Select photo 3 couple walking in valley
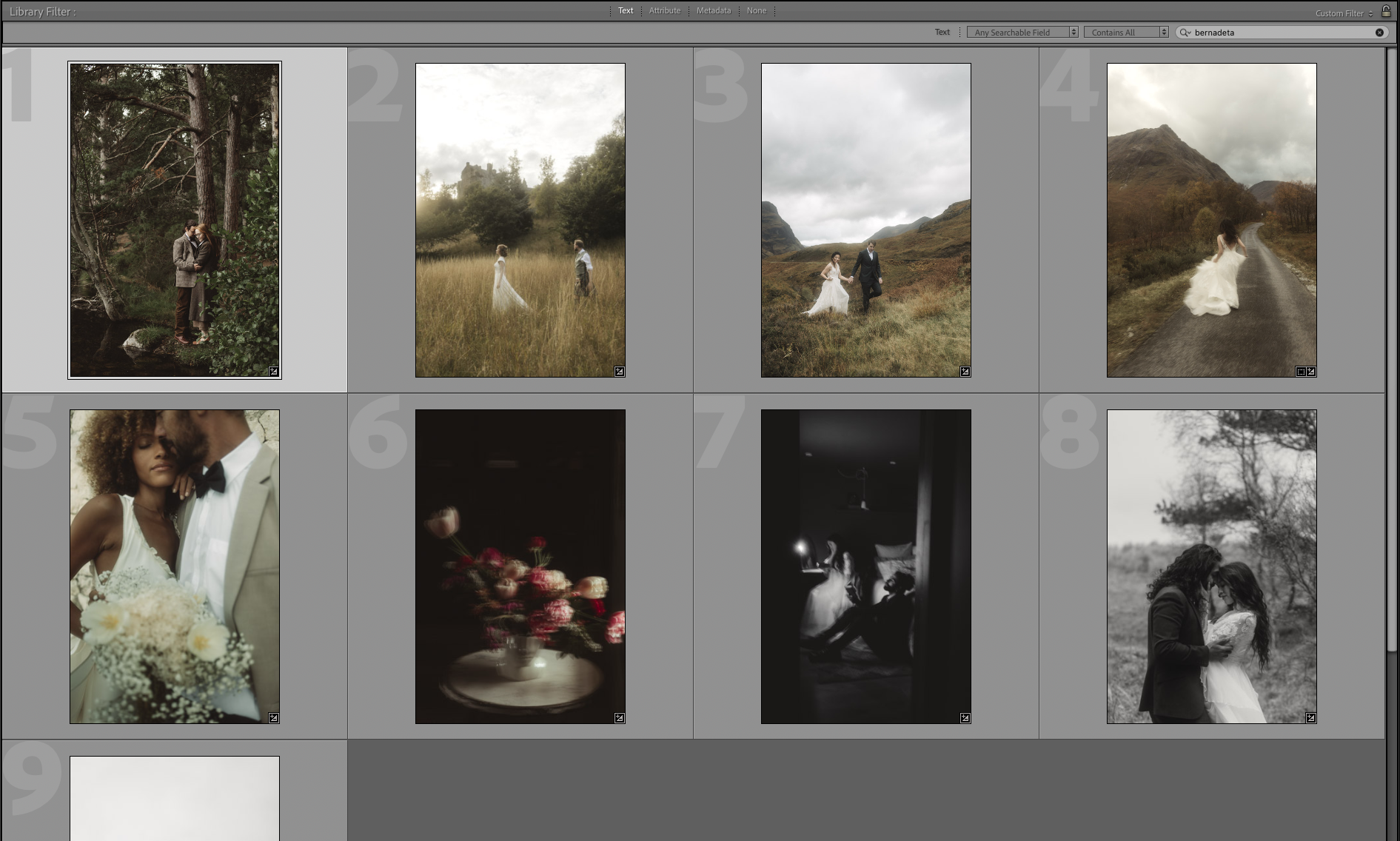 (866, 220)
